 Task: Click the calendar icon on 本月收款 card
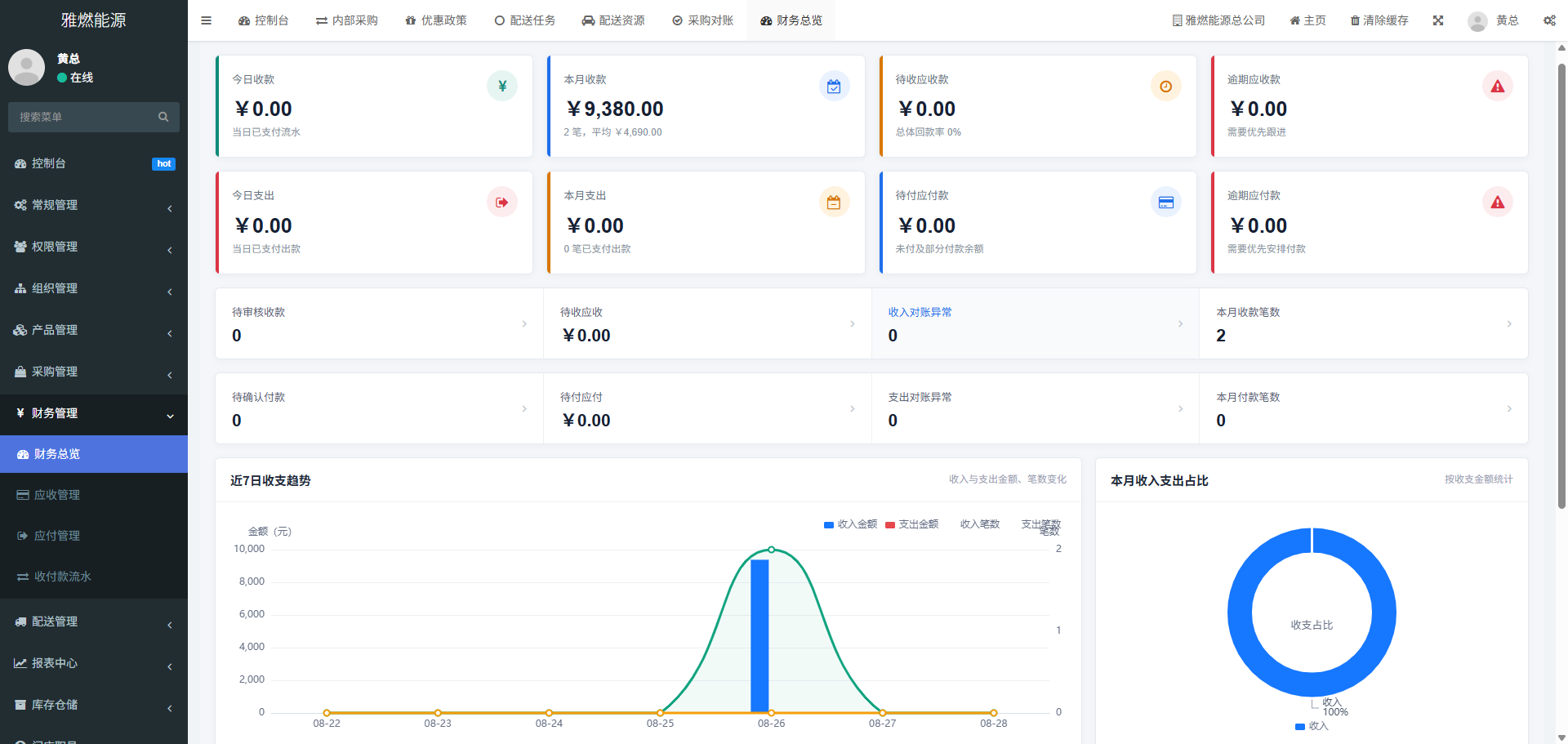coord(834,86)
